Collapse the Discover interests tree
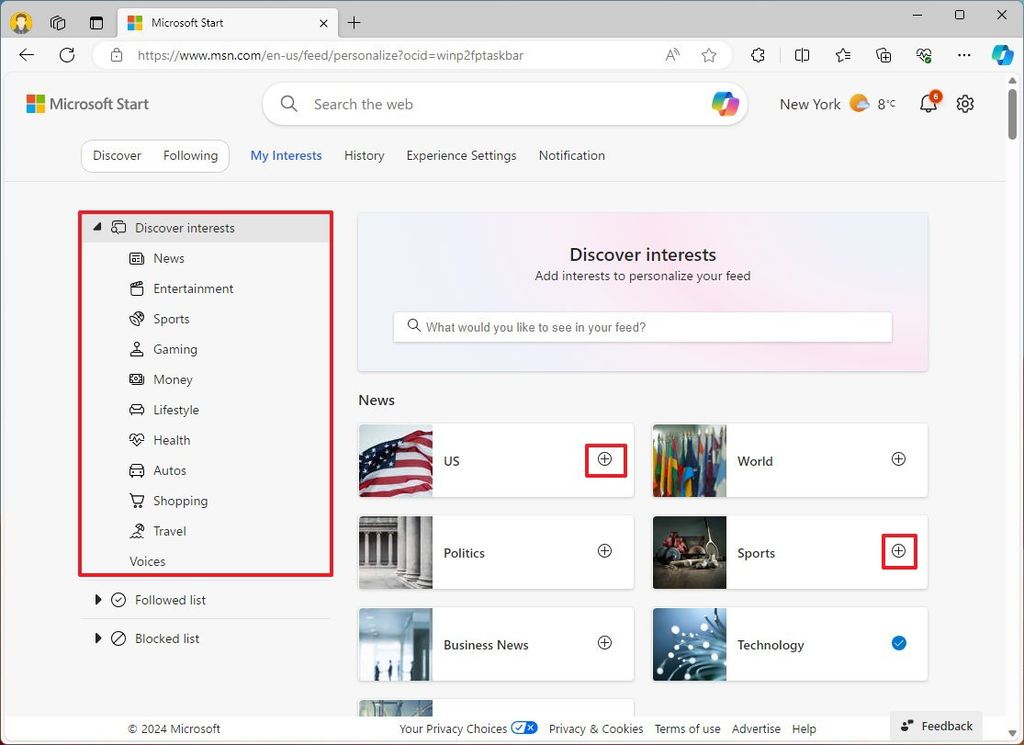This screenshot has width=1024, height=745. 98,227
